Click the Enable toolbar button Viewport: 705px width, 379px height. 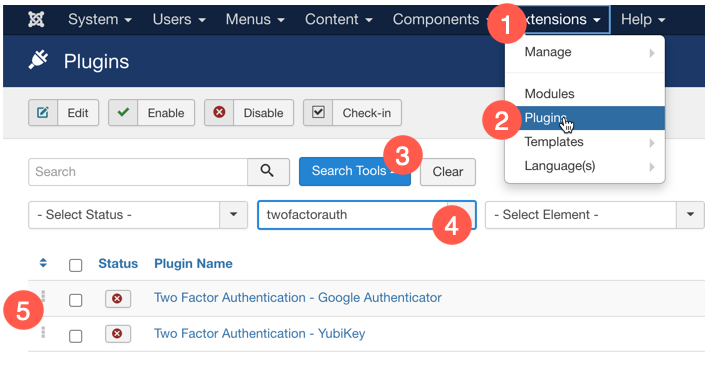152,112
